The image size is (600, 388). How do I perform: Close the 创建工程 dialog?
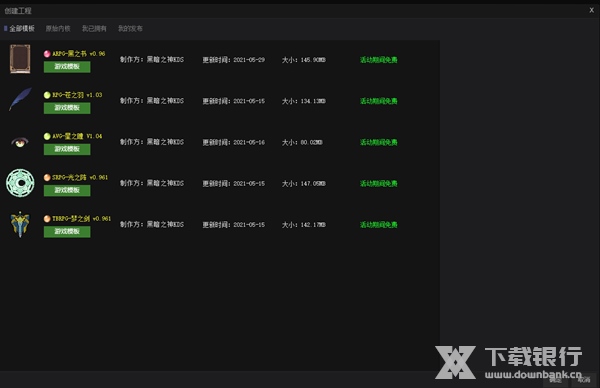click(592, 10)
